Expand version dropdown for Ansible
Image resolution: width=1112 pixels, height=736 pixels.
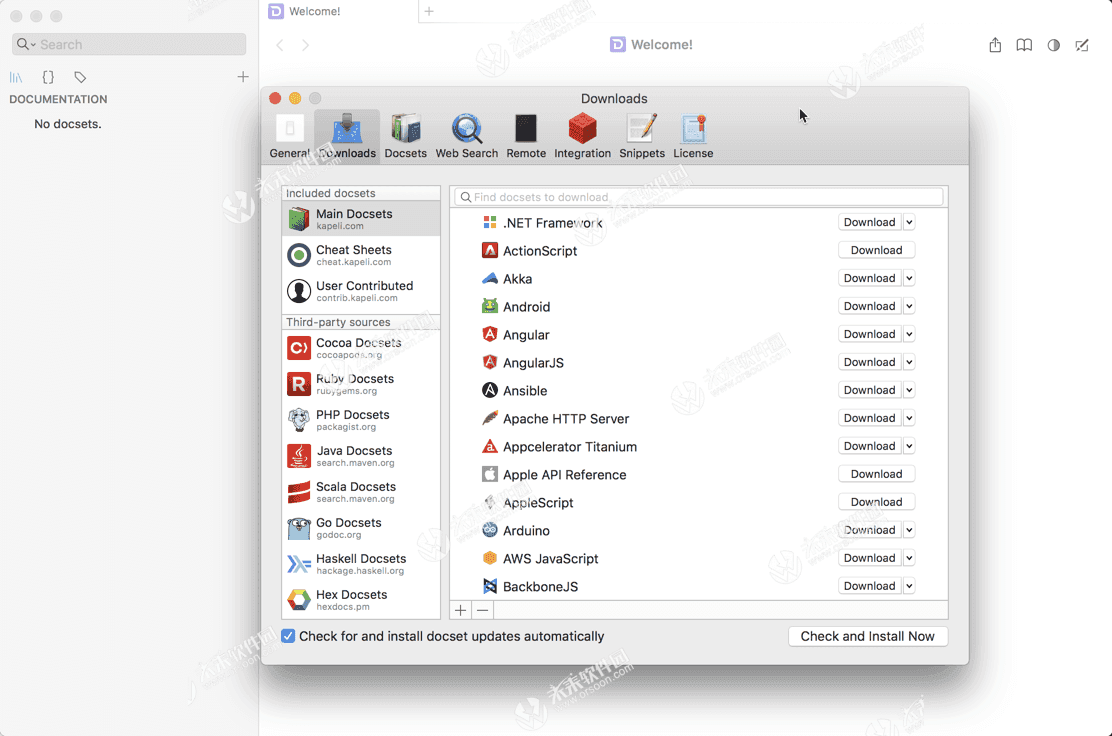(x=909, y=390)
